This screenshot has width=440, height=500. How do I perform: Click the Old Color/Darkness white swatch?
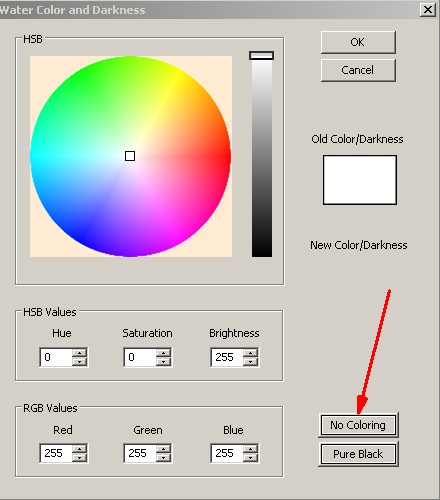360,180
